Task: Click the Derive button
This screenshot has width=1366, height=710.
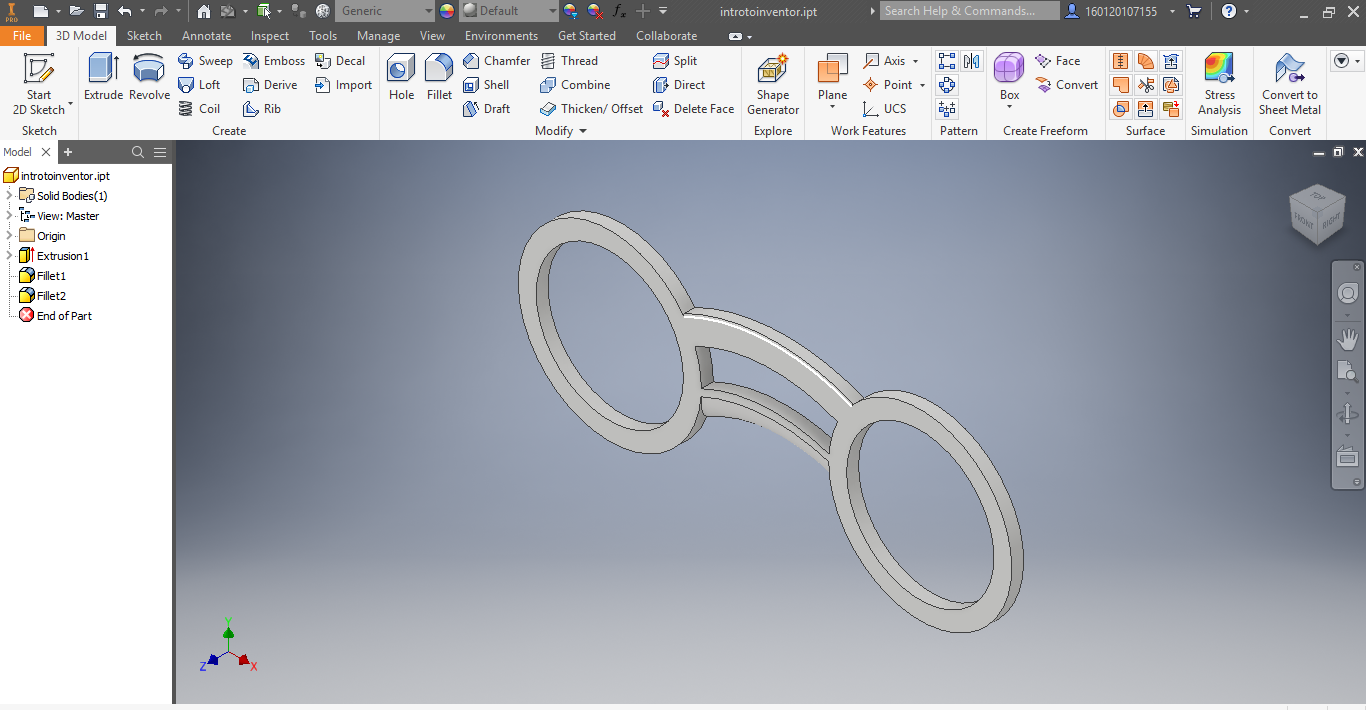Action: click(x=270, y=85)
